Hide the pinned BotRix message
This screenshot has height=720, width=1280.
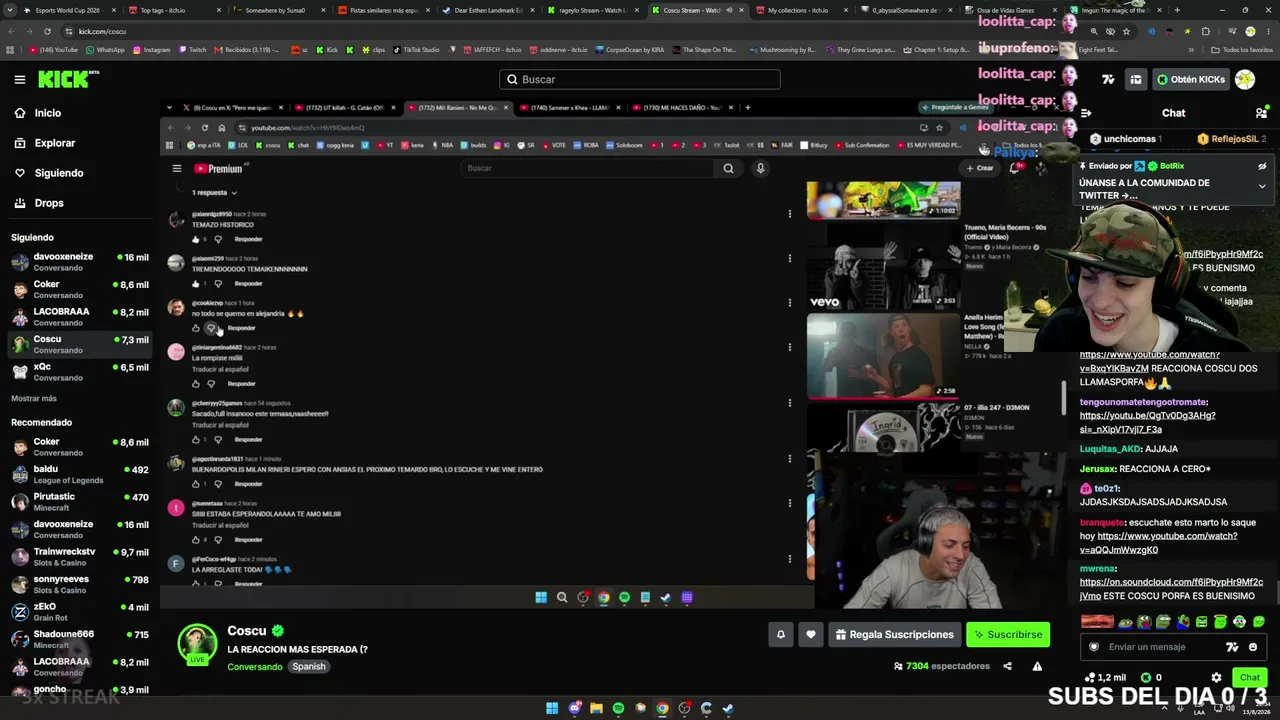coord(1262,167)
